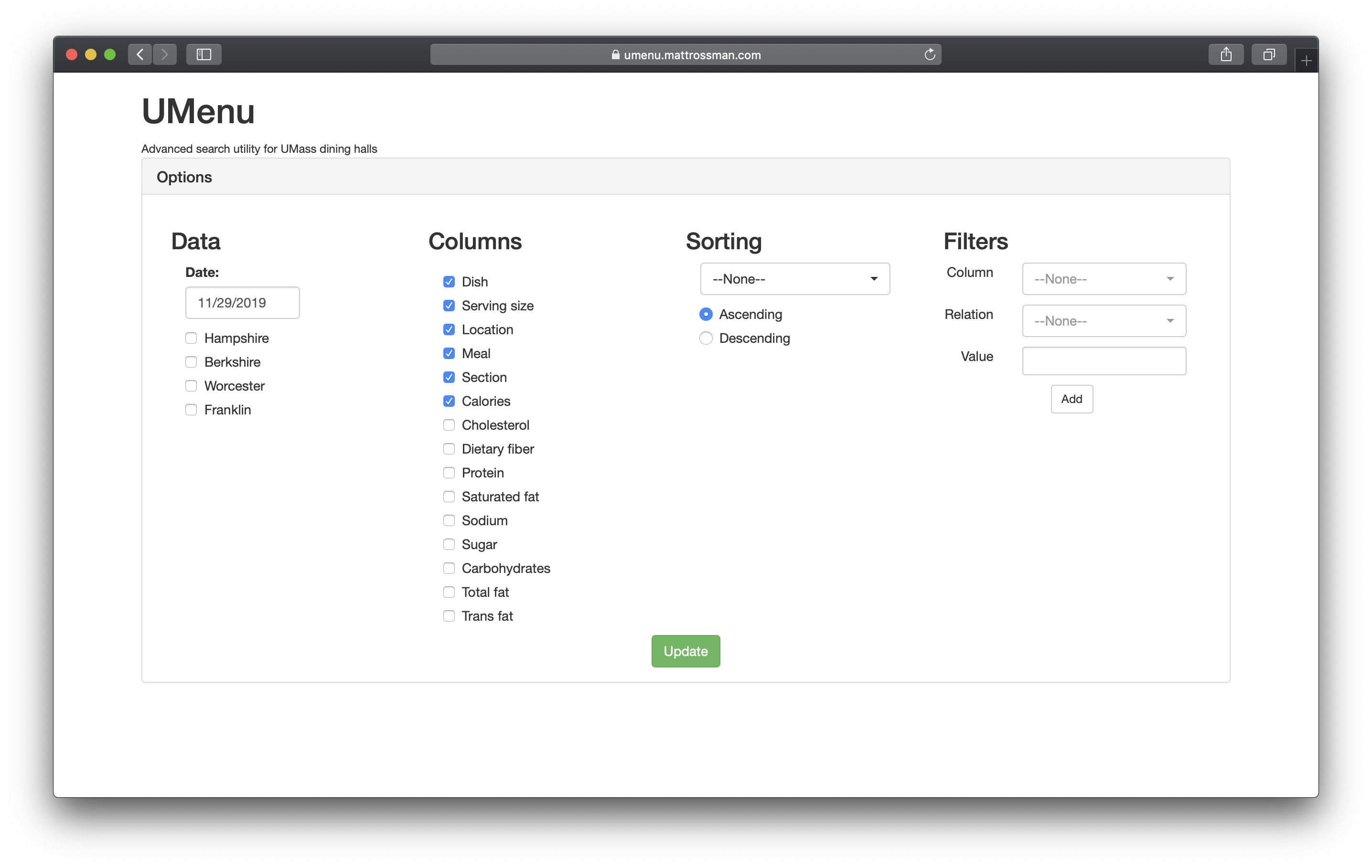Viewport: 1372px width, 868px height.
Task: Open the Sorting column dropdown
Action: click(x=795, y=279)
